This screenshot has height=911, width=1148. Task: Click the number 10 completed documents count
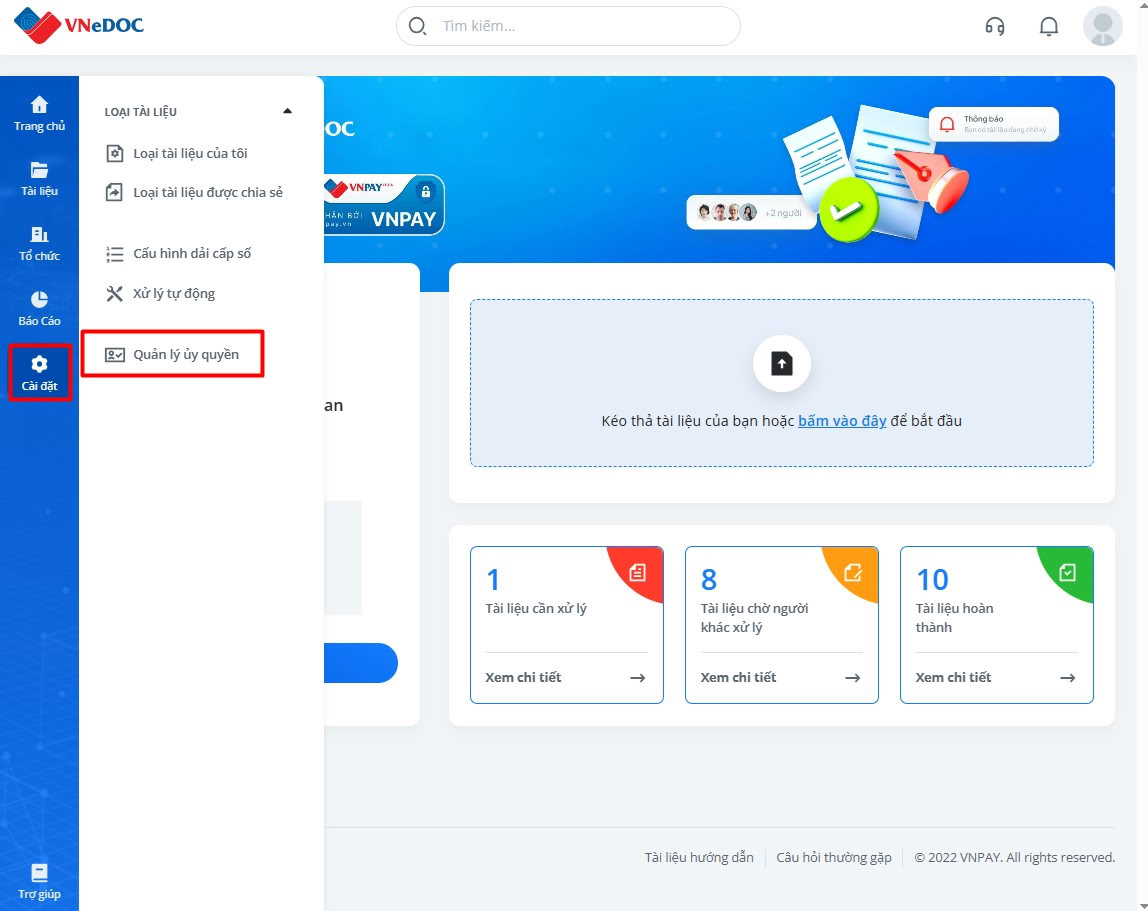[x=932, y=580]
